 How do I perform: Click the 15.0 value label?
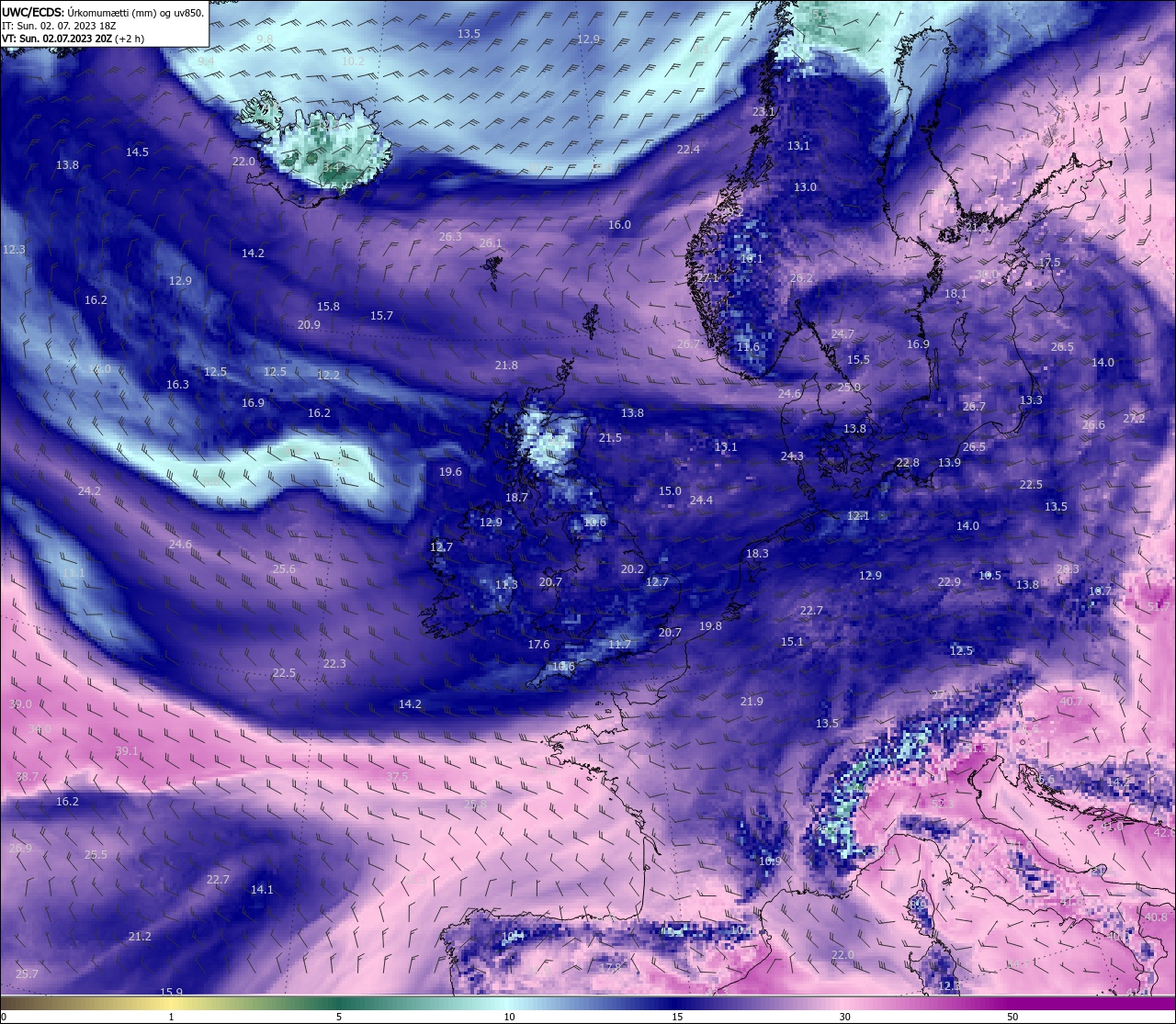coord(670,491)
